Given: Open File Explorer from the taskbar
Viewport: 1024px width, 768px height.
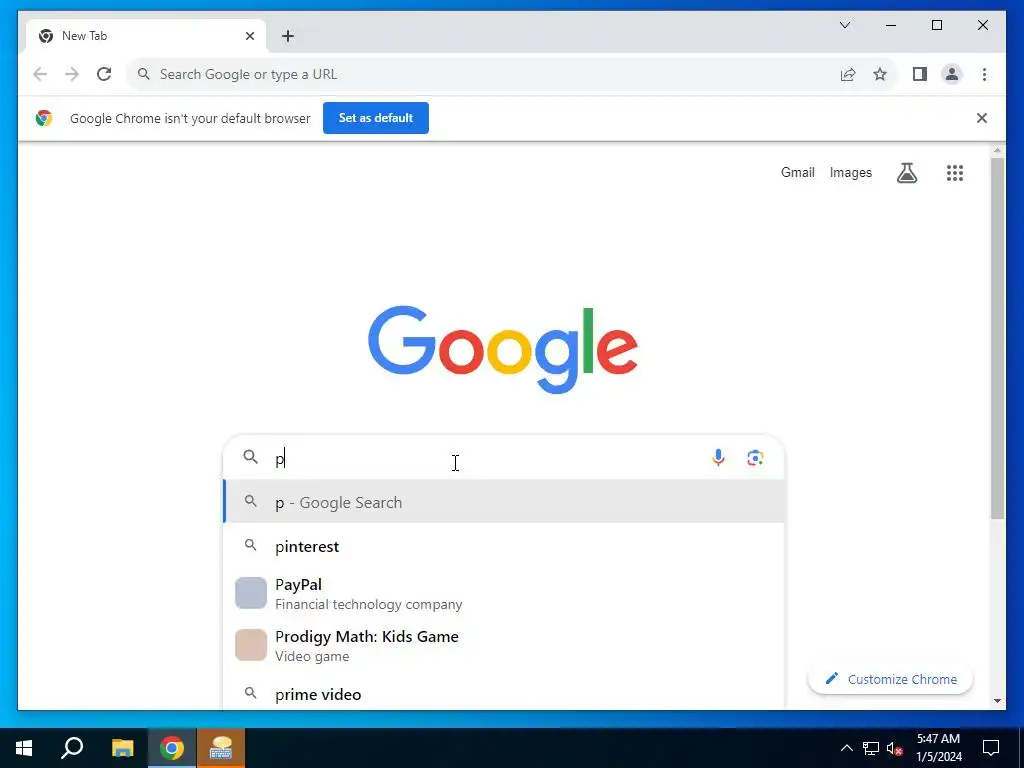Looking at the screenshot, I should coord(122,748).
